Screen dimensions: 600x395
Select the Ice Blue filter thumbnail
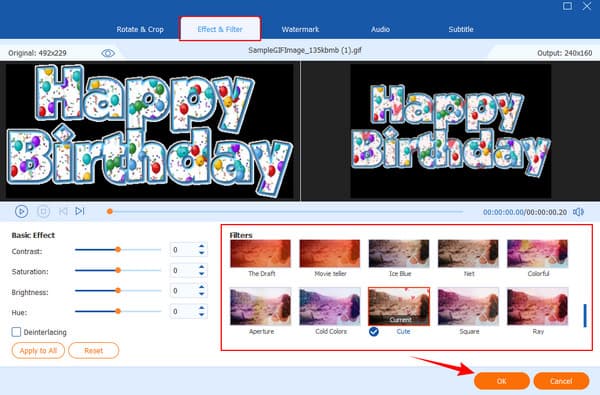[399, 253]
